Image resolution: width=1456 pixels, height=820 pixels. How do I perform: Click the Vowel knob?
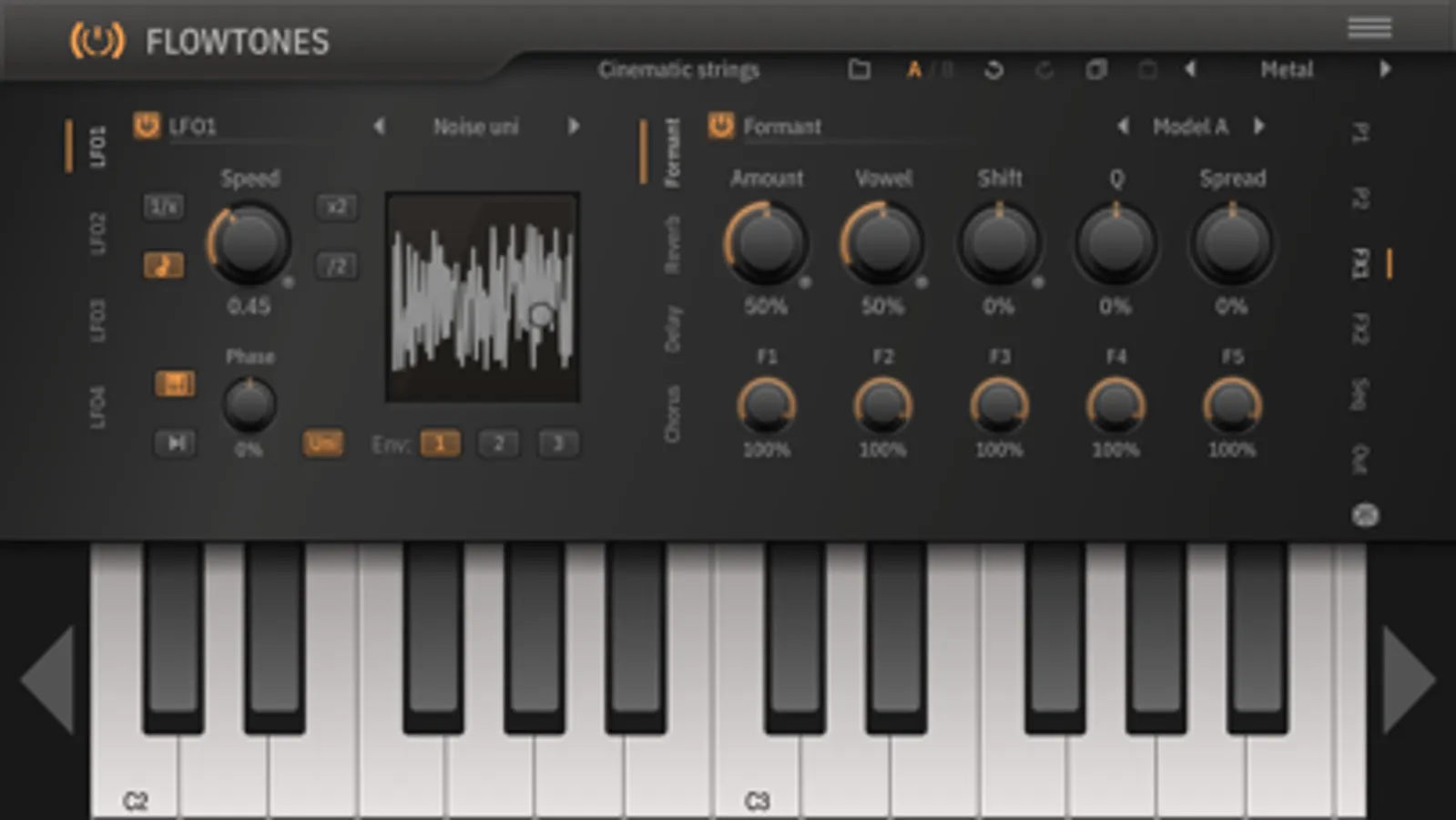coord(882,243)
